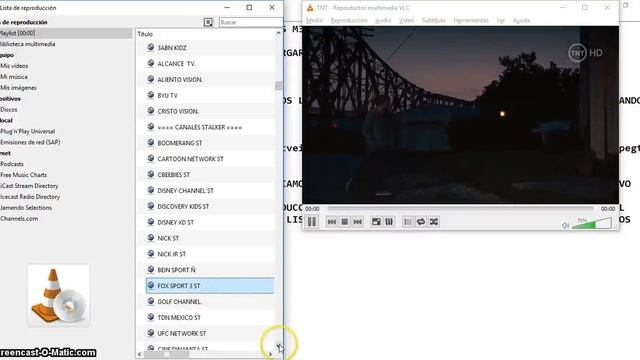Image resolution: width=640 pixels, height=360 pixels.
Task: Open Plug'n'Play Universal in sidebar
Action: 27,131
